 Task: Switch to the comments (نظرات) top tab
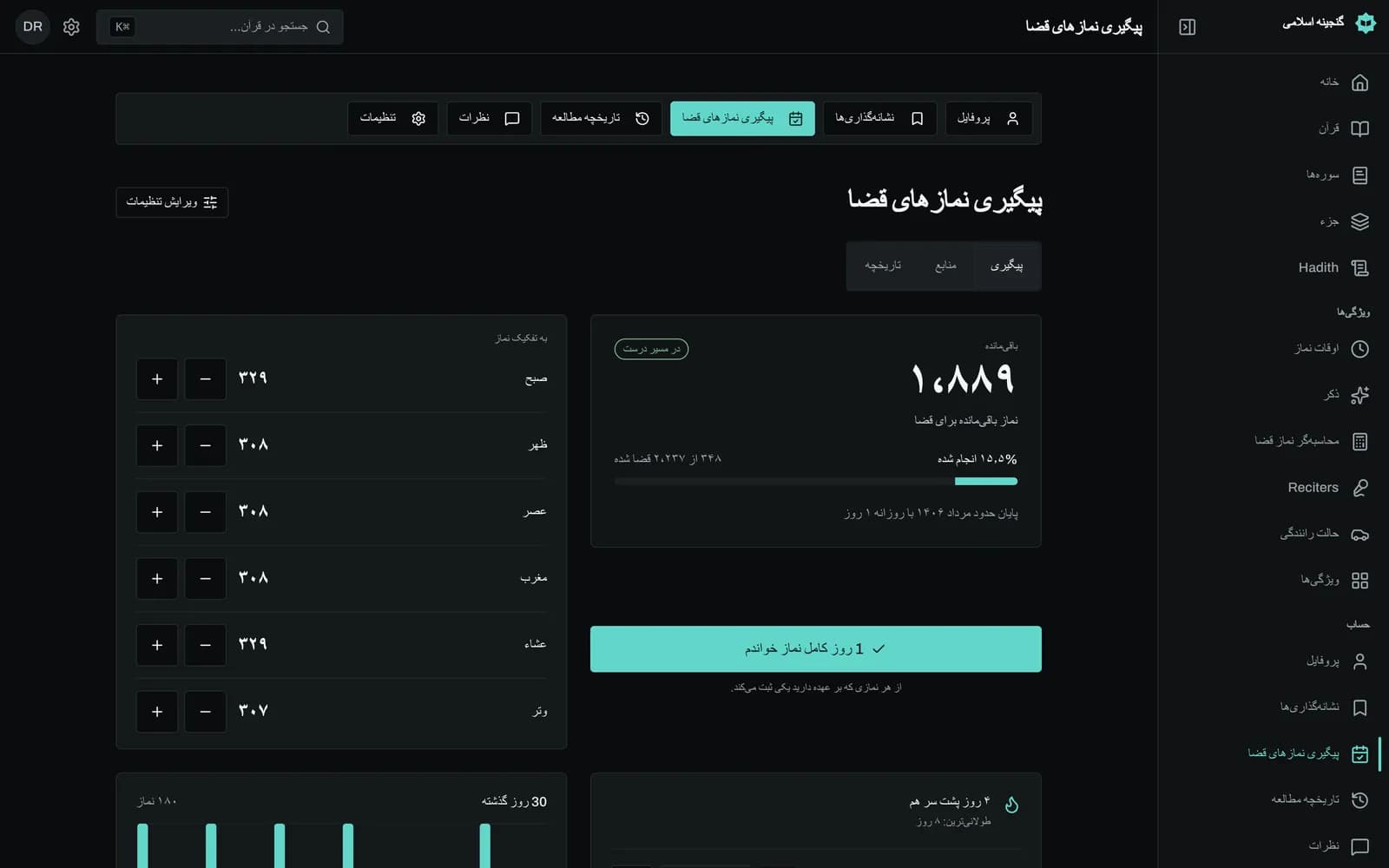490,118
